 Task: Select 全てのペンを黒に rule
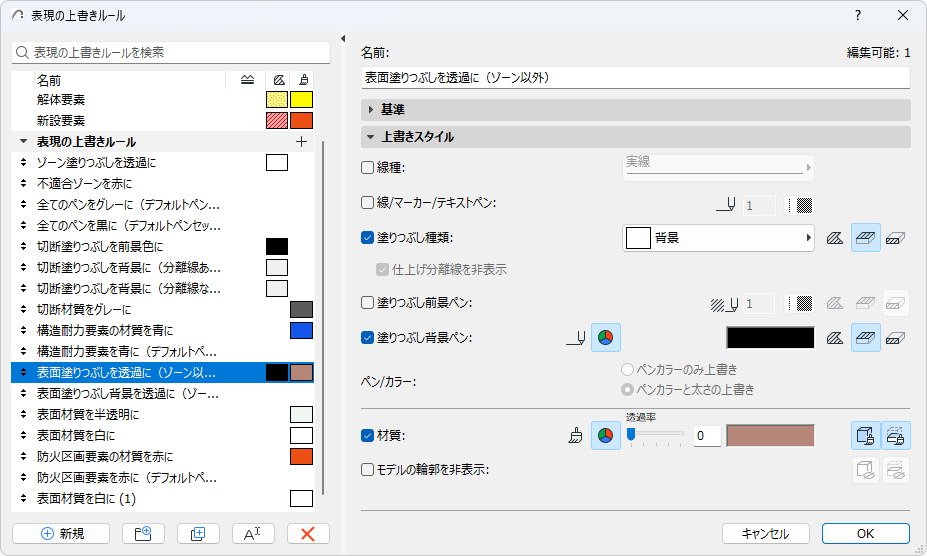(x=163, y=226)
